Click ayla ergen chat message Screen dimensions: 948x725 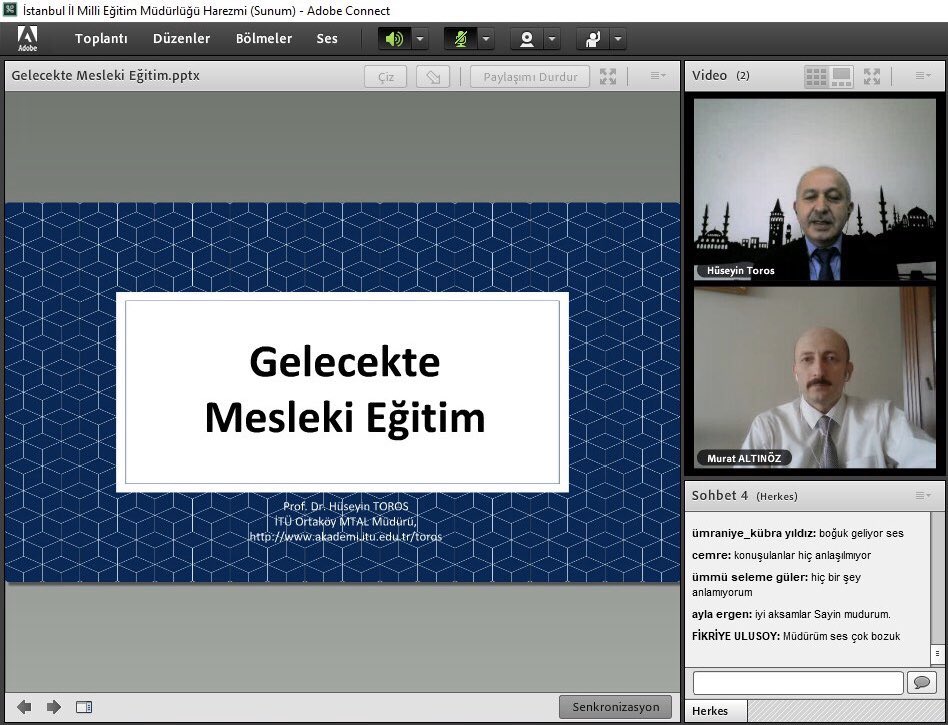click(x=791, y=614)
